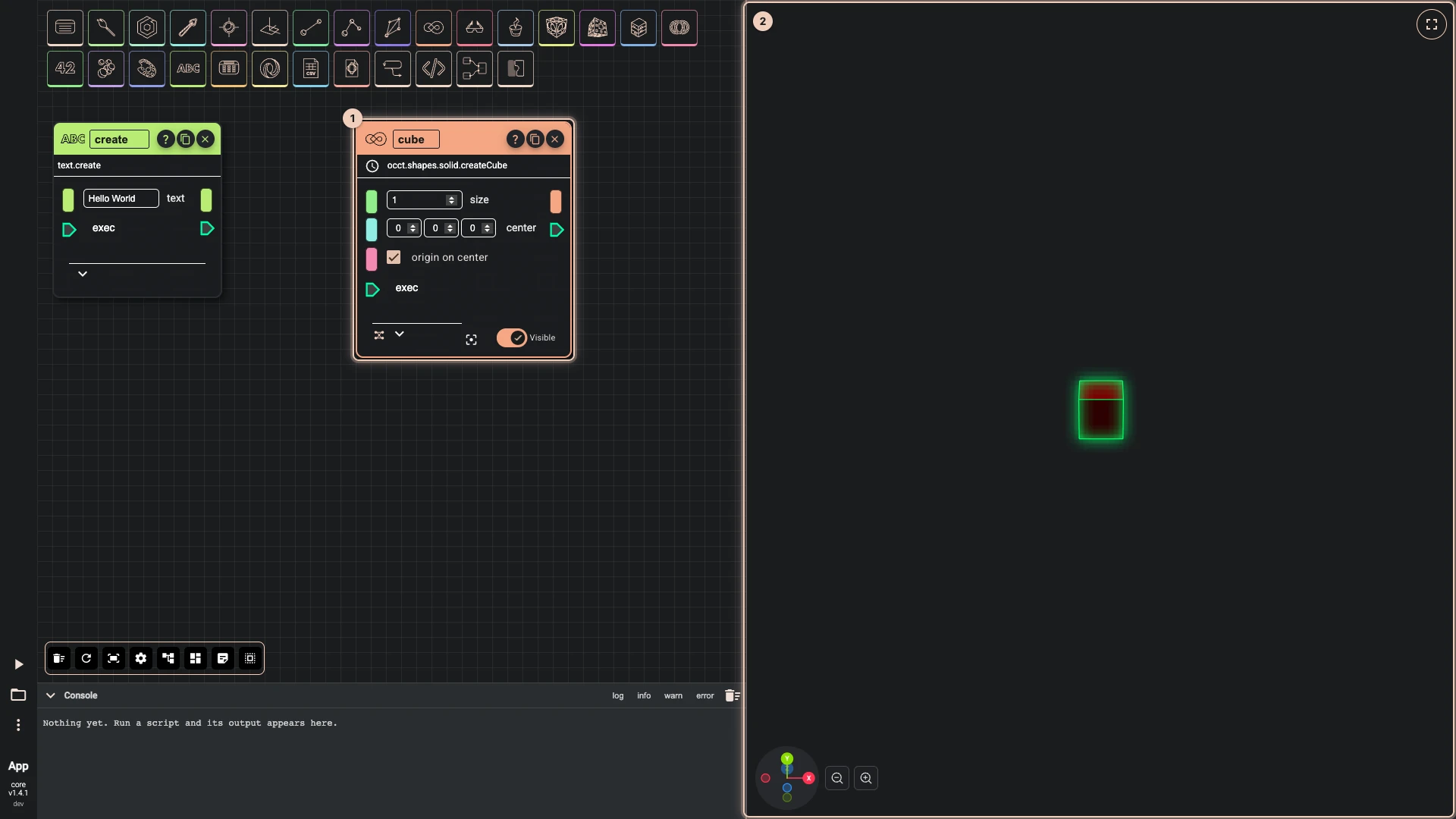Zoom out in the 3D viewport
1456x819 pixels.
point(837,778)
